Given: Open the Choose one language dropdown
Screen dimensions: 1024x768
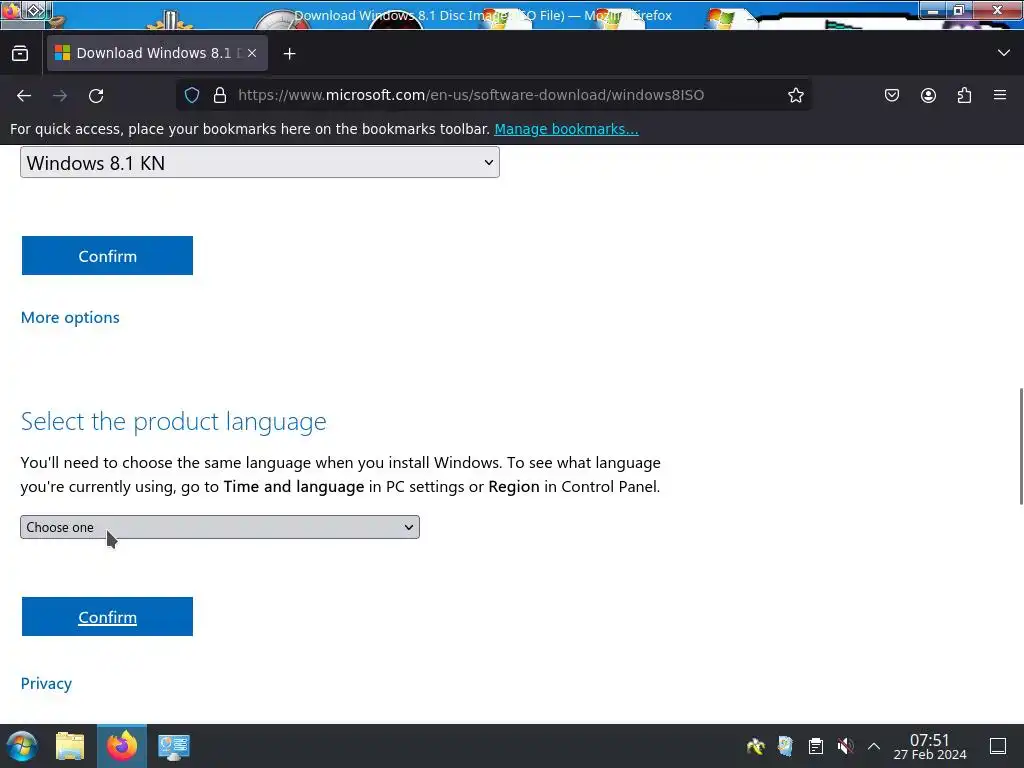Looking at the screenshot, I should pos(220,527).
